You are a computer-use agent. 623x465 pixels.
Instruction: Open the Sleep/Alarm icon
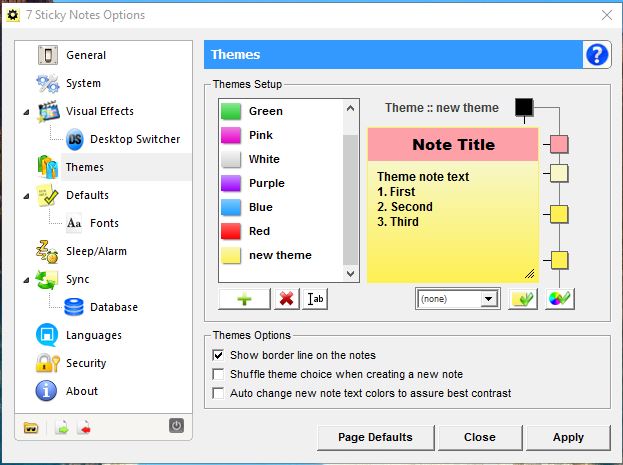point(47,252)
